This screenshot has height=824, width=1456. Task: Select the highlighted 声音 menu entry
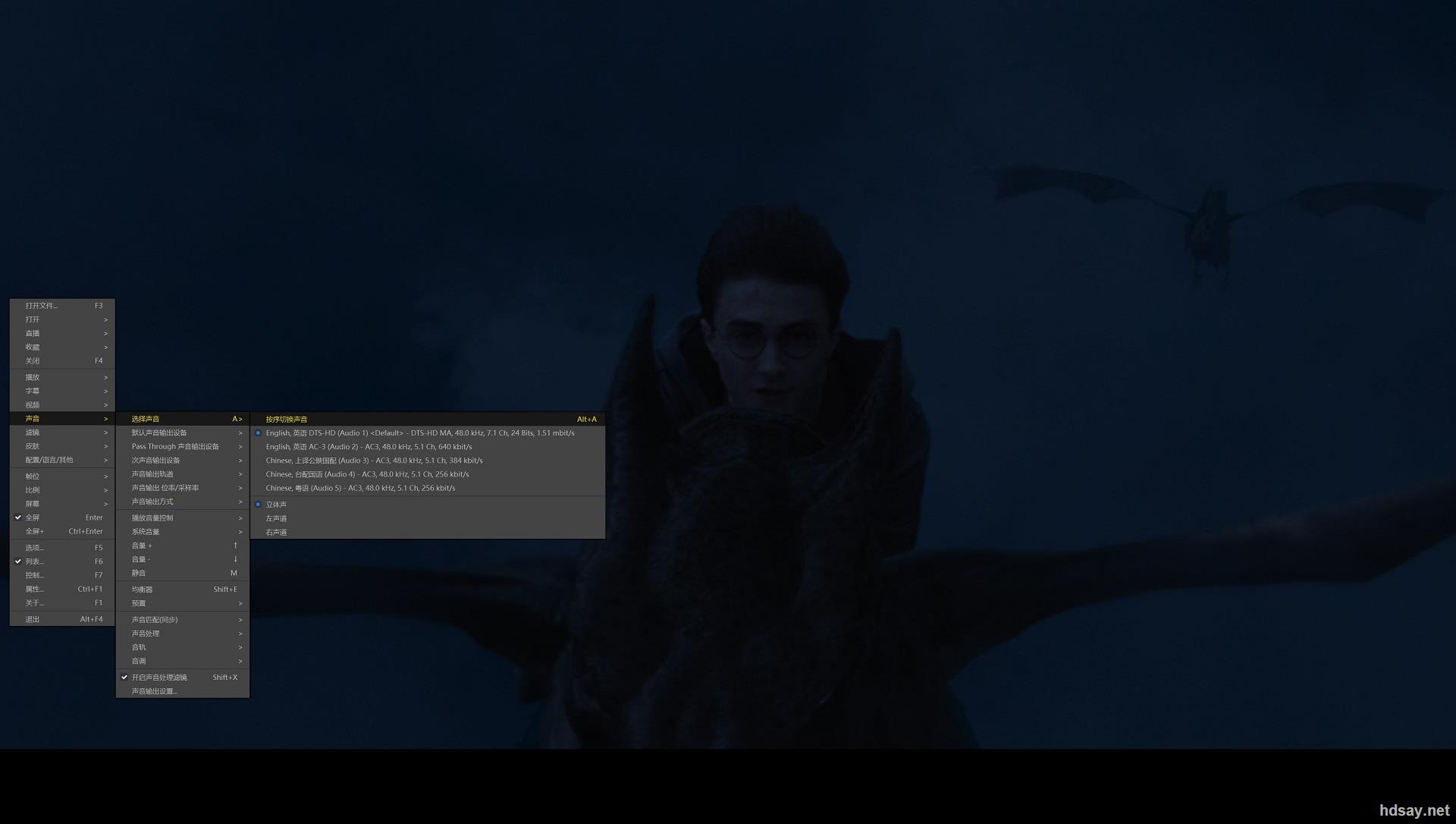pos(62,419)
